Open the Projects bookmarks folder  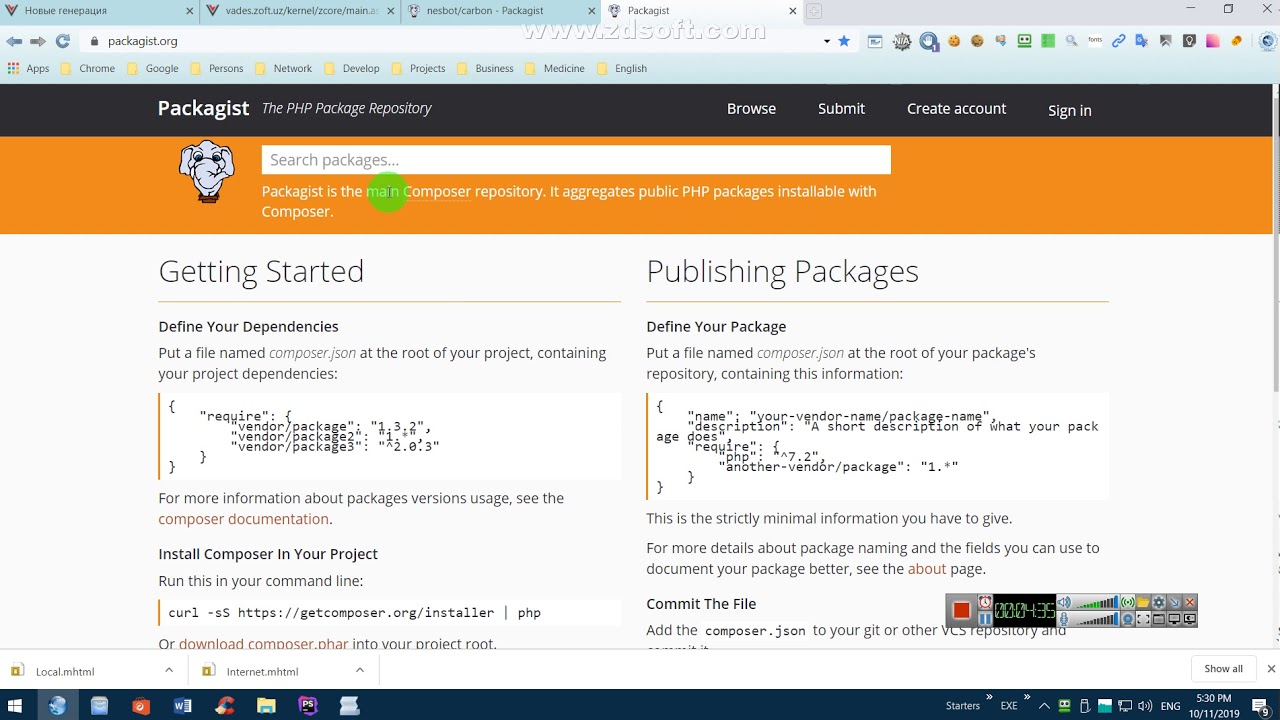[x=417, y=69]
